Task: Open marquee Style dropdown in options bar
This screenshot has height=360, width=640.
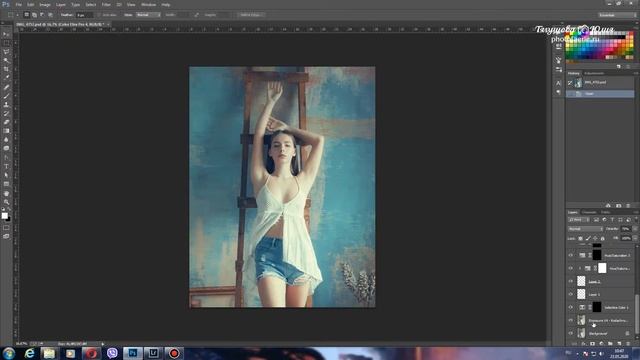Action: click(148, 15)
